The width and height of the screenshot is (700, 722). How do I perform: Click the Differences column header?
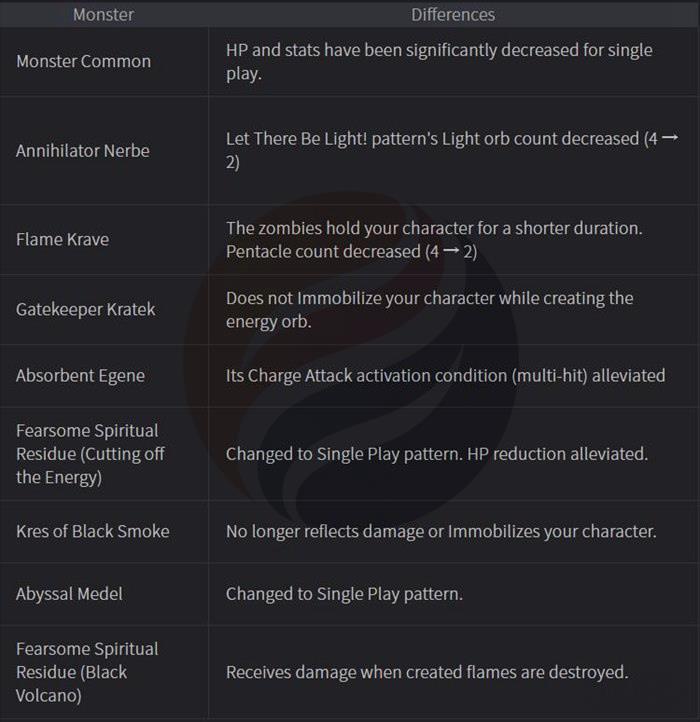pyautogui.click(x=453, y=15)
